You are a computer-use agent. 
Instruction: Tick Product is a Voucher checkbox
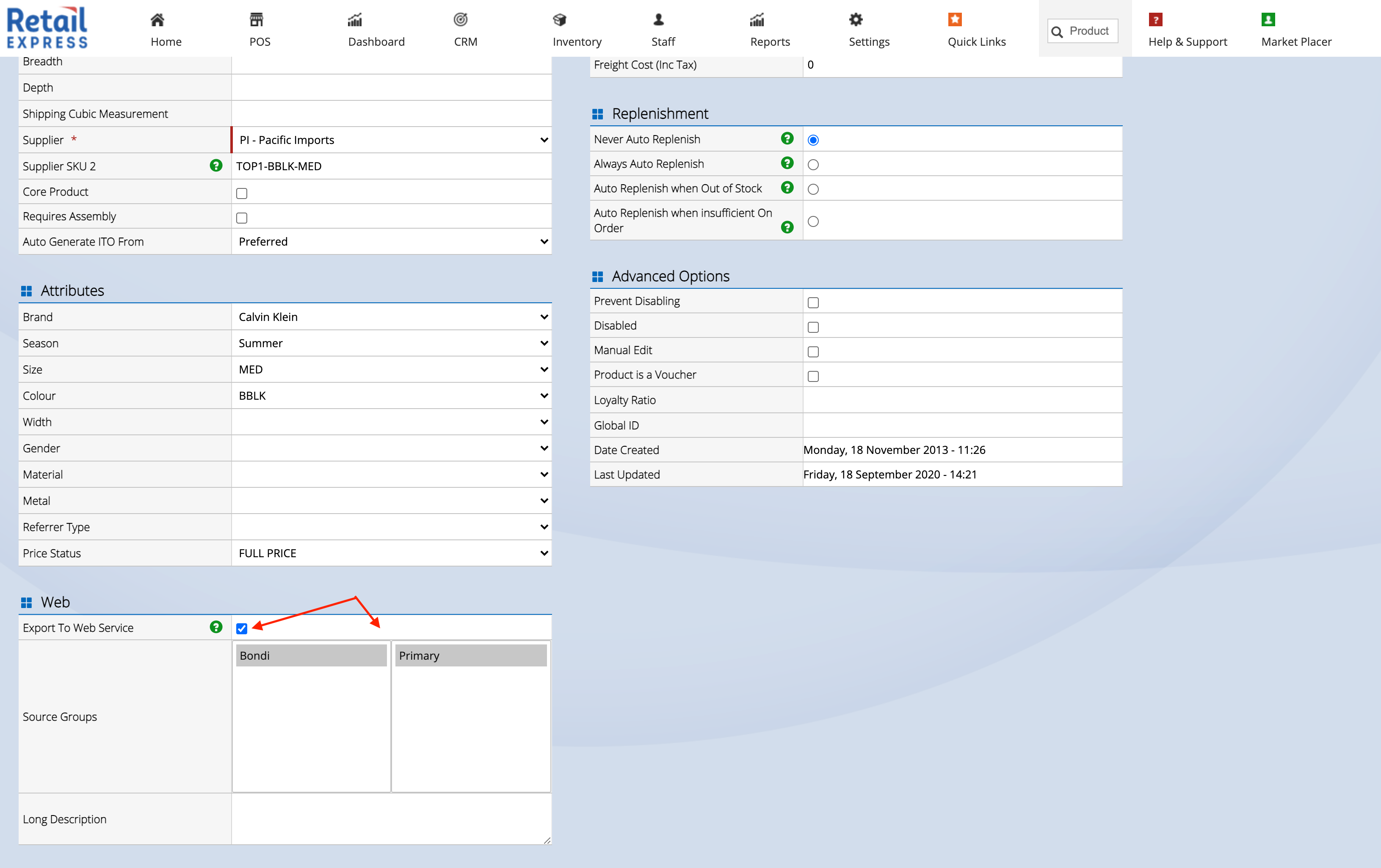(813, 377)
